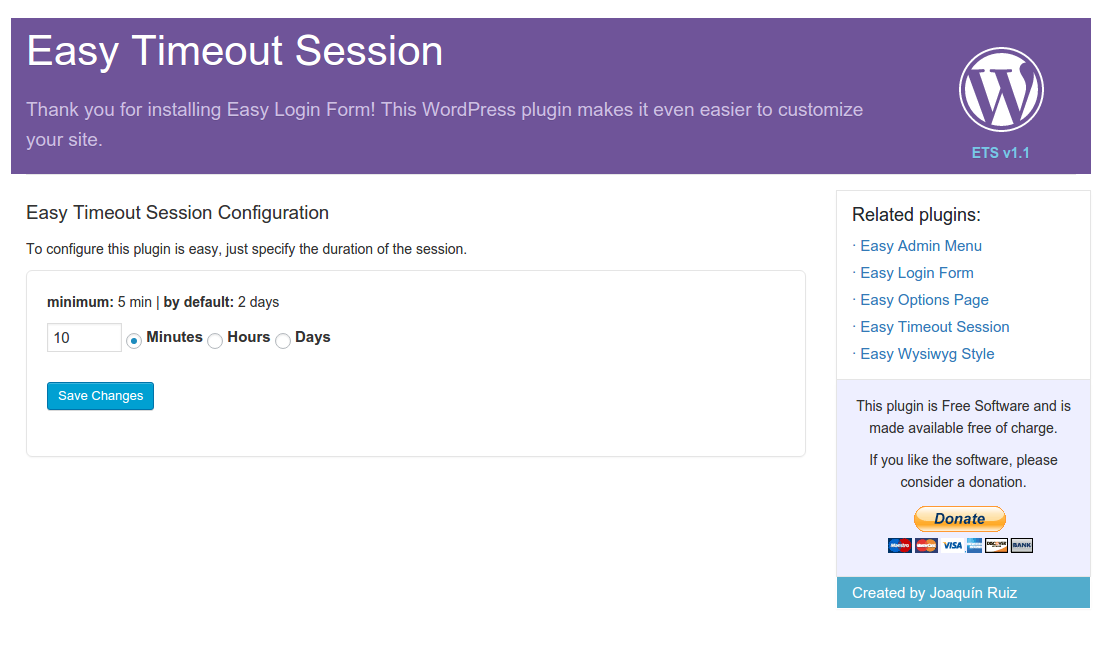Click the MasterCard card icon
Screen dimensions: 1120x662
point(926,546)
